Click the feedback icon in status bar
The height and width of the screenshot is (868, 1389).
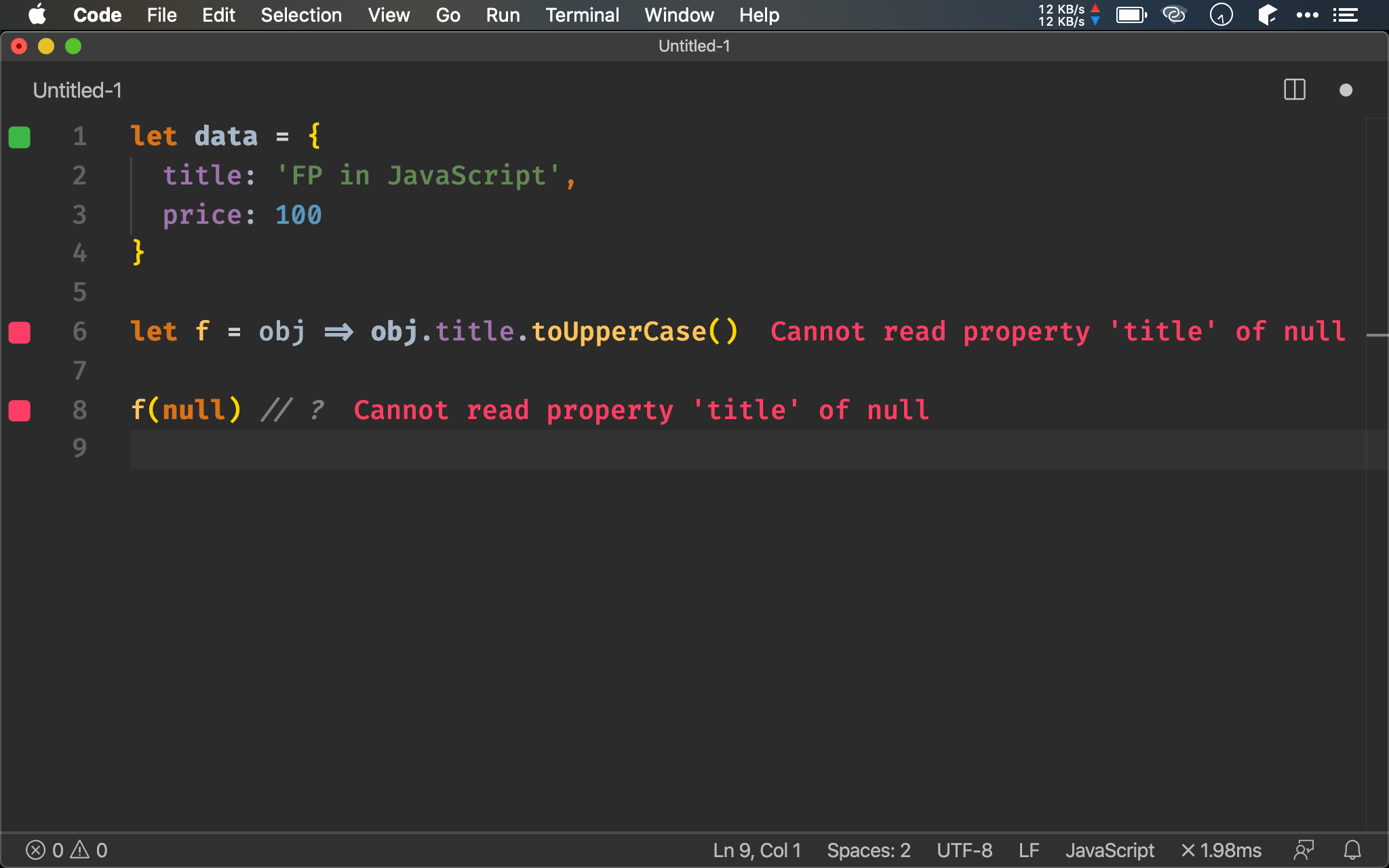(x=1304, y=850)
